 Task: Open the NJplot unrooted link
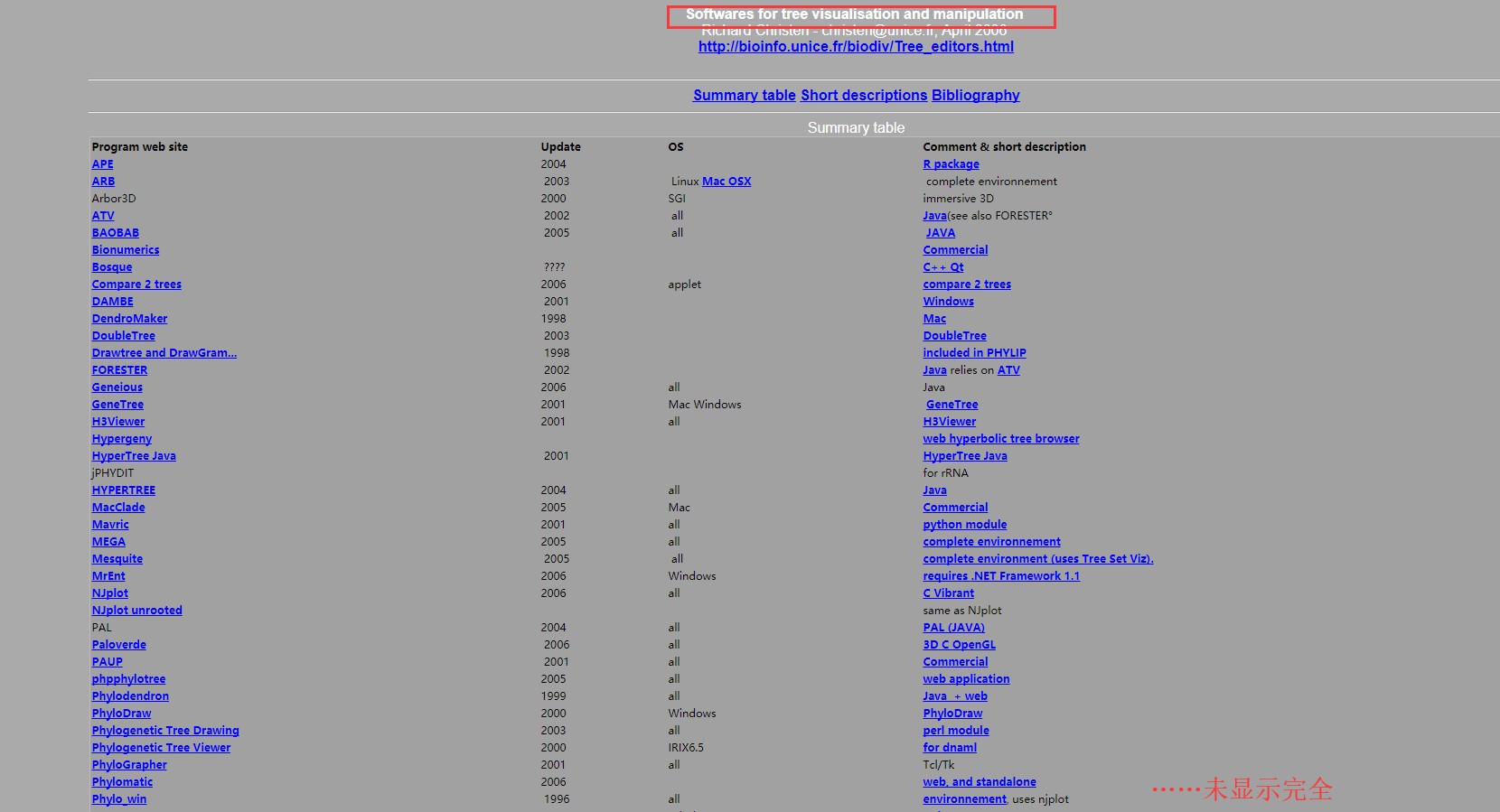(137, 611)
